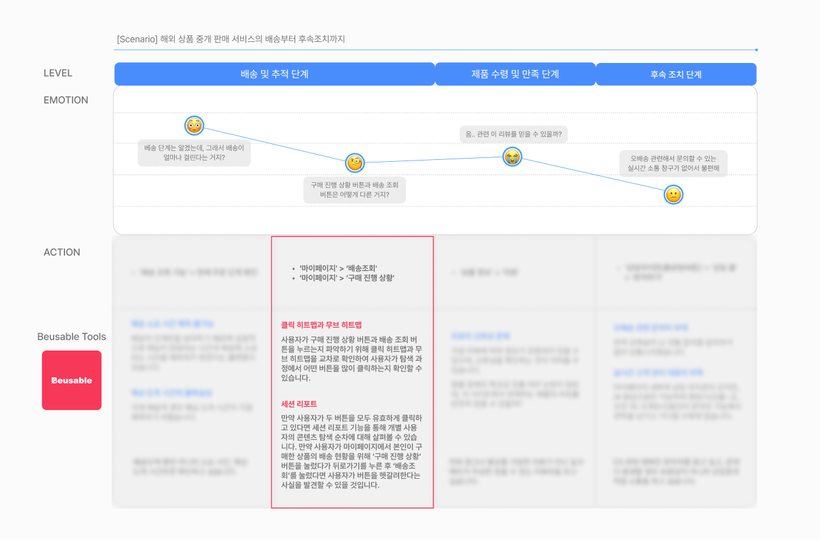Click the speech bubble about 배송 단계는 알겠는데
The width and height of the screenshot is (820, 541).
[194, 152]
